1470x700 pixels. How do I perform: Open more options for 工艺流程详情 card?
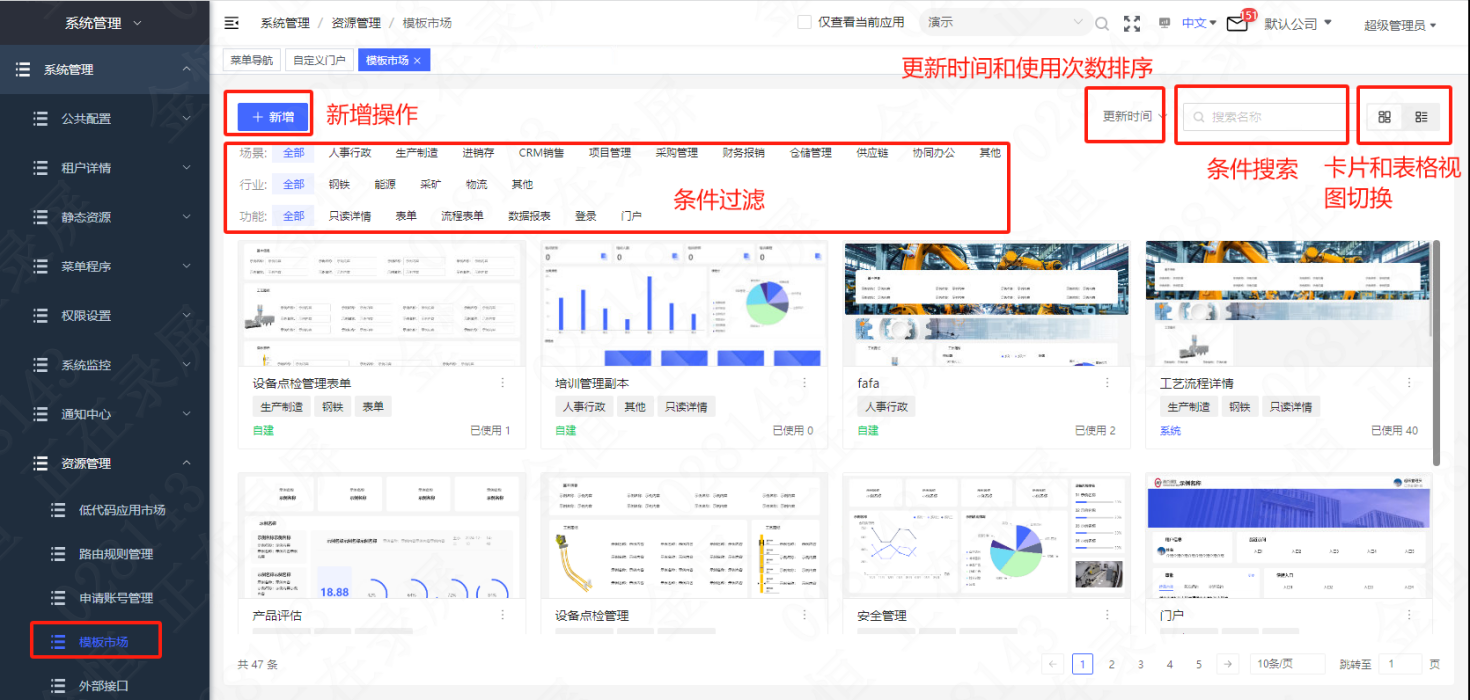pyautogui.click(x=1409, y=383)
